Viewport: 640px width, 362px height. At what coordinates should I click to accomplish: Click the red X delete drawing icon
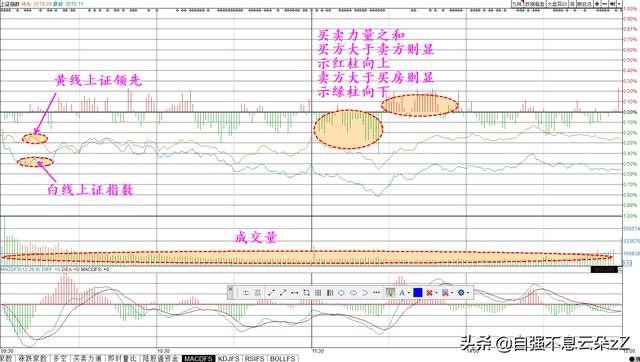429,293
